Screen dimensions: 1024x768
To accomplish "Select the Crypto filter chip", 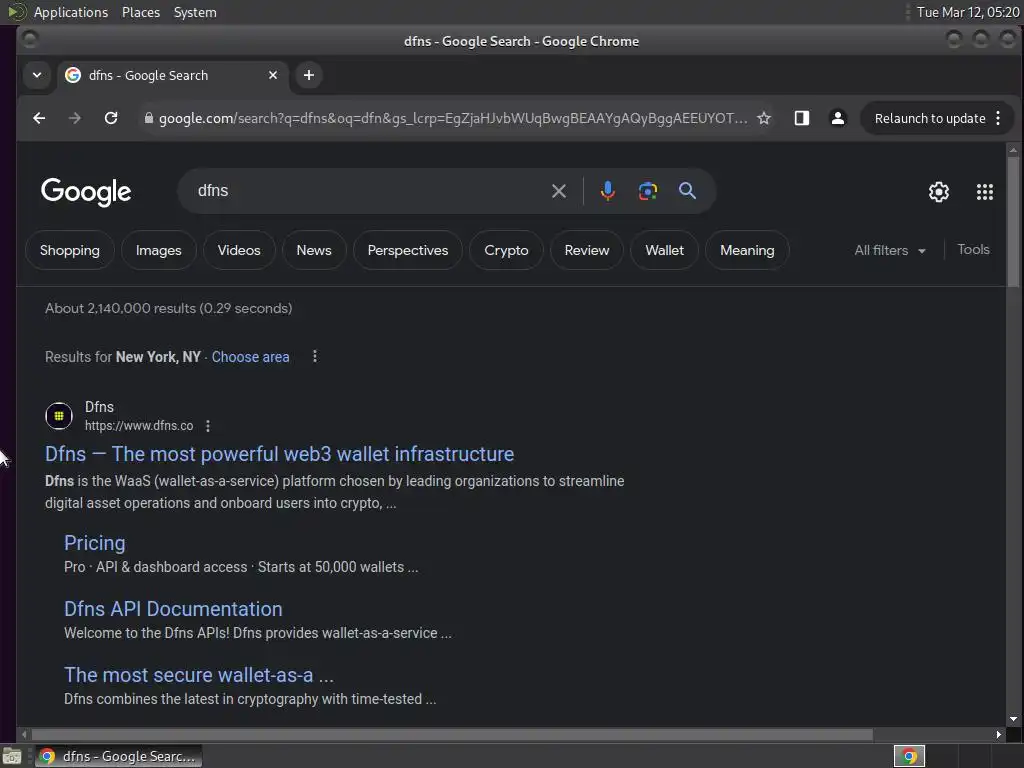I will coord(506,250).
